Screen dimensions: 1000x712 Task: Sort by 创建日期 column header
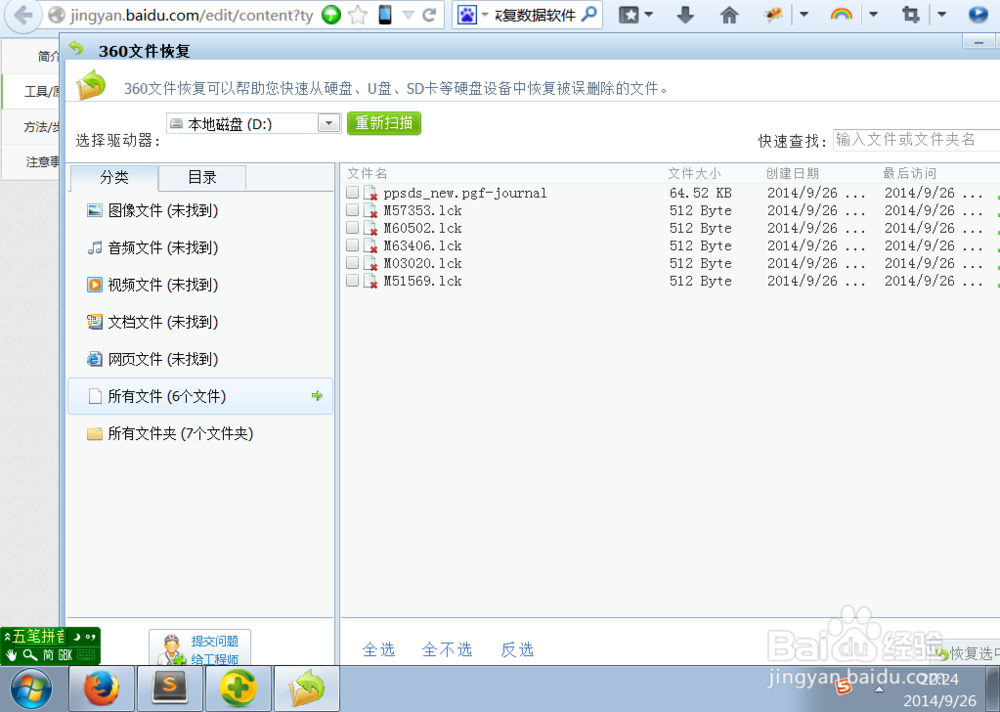pos(792,174)
